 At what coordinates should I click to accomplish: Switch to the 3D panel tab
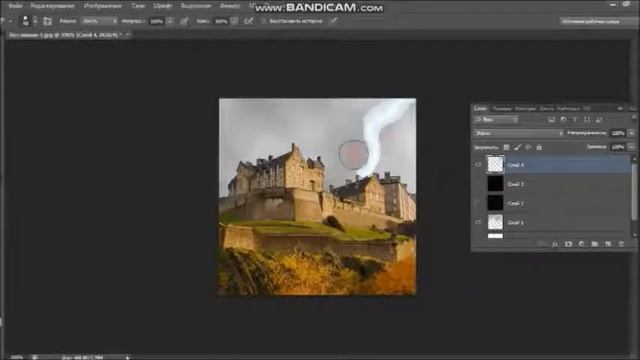click(587, 109)
